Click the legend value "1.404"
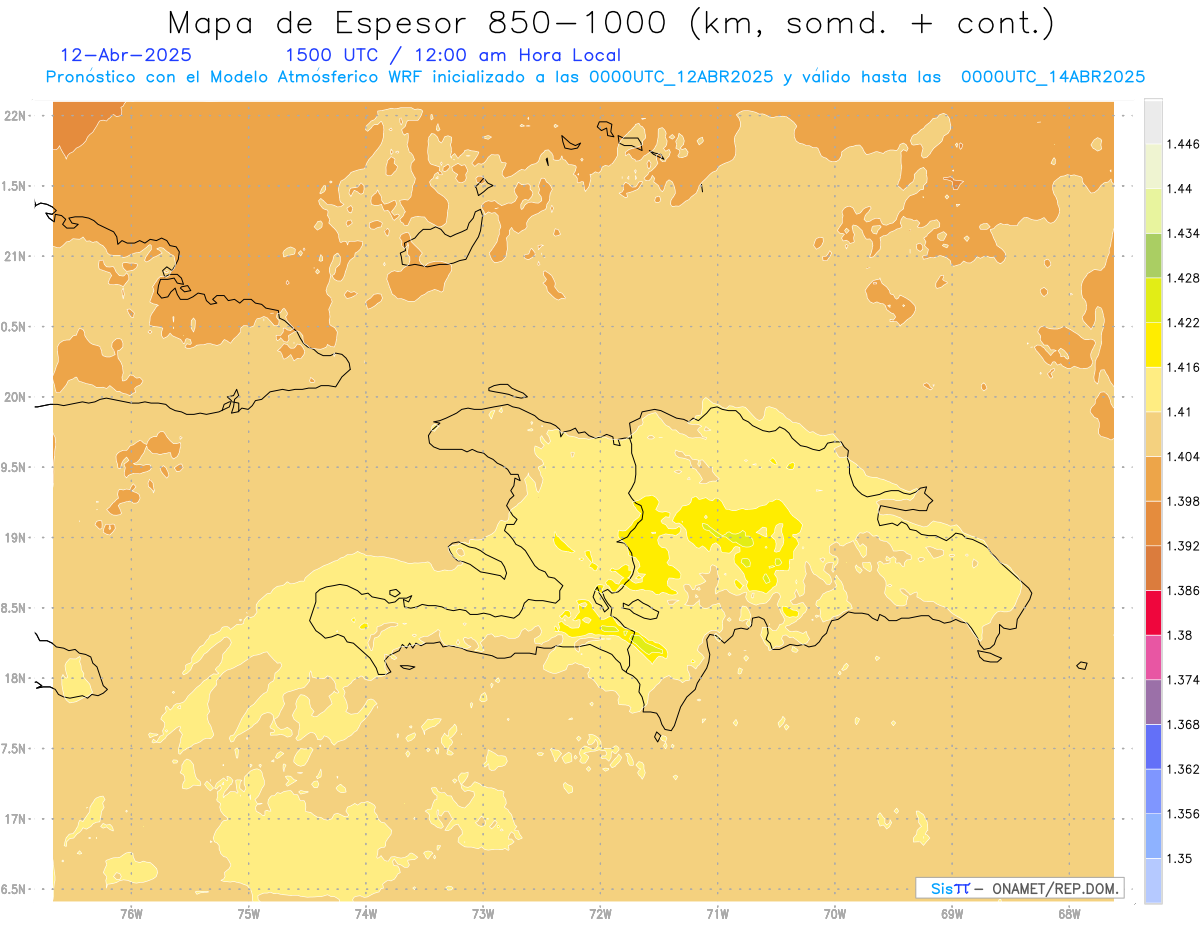This screenshot has width=1200, height=927. (x=1183, y=457)
